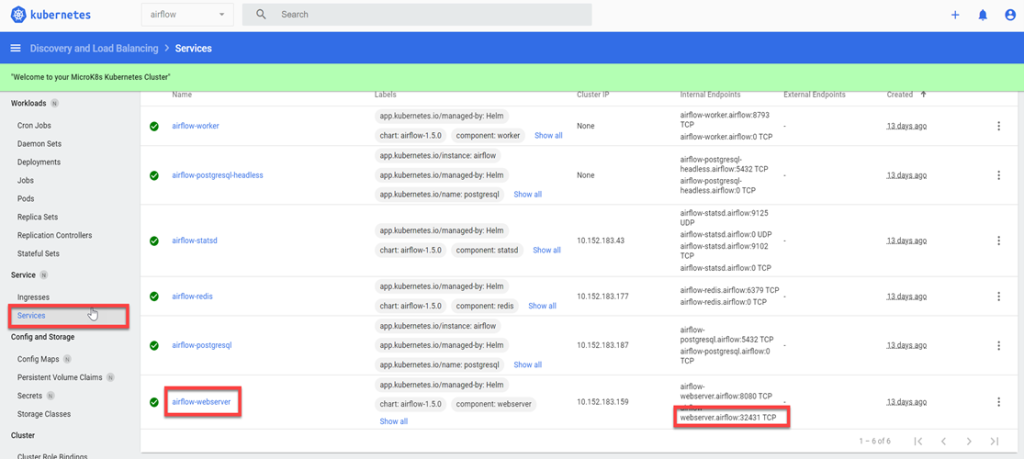
Task: Select Deployments in the sidebar
Action: [39, 162]
